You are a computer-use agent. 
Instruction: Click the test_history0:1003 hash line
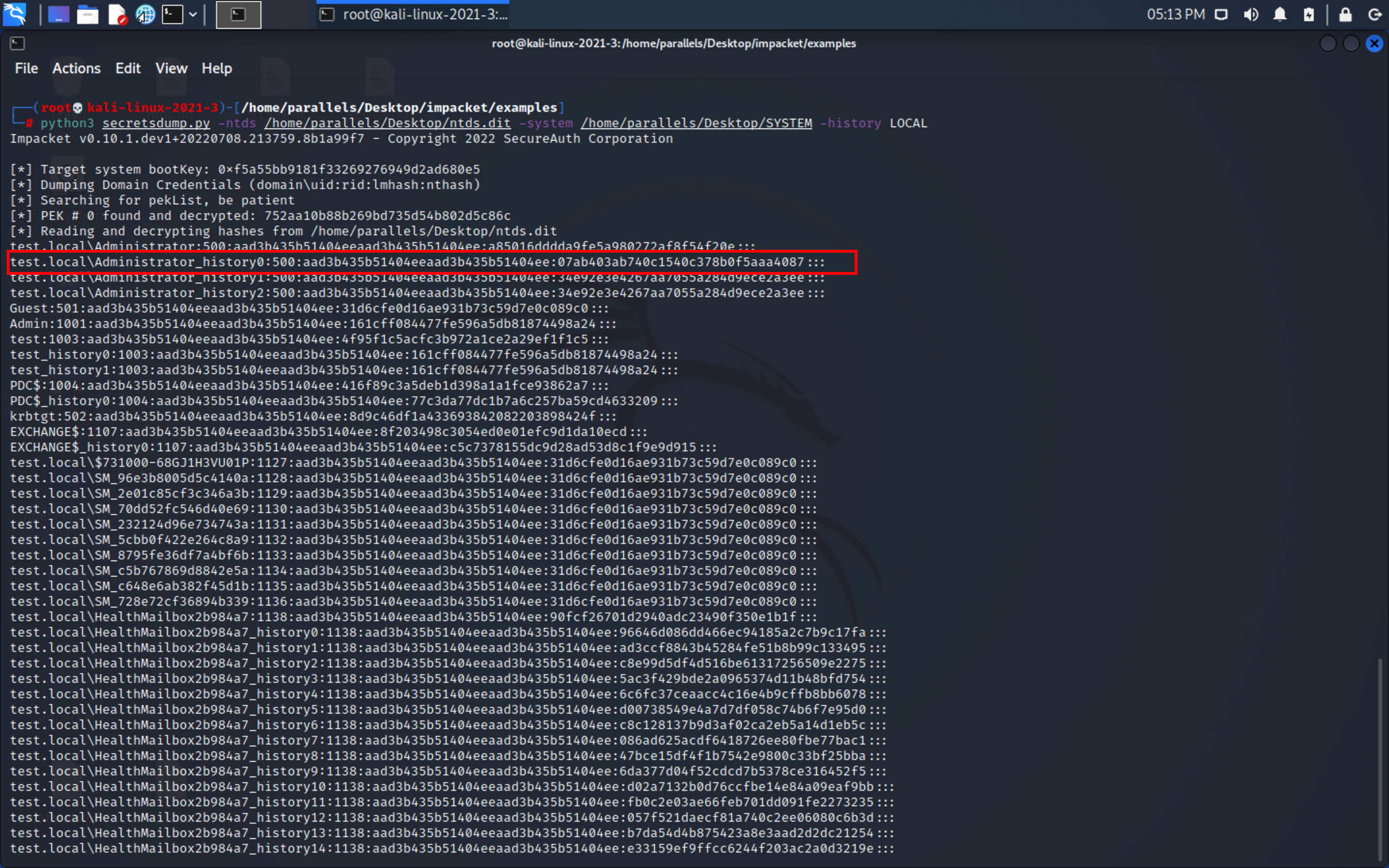[x=344, y=355]
